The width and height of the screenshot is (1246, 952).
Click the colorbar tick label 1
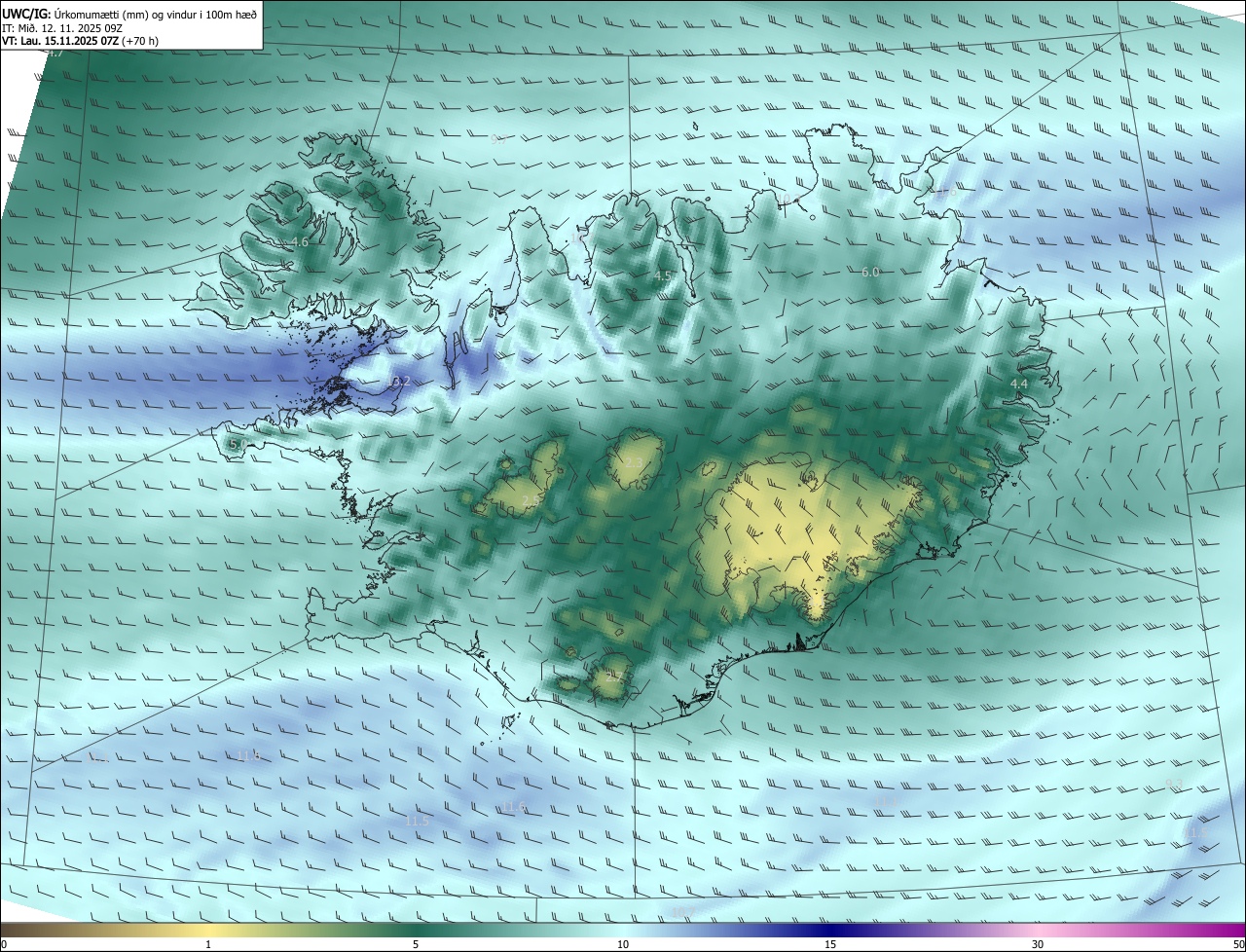coord(208,944)
